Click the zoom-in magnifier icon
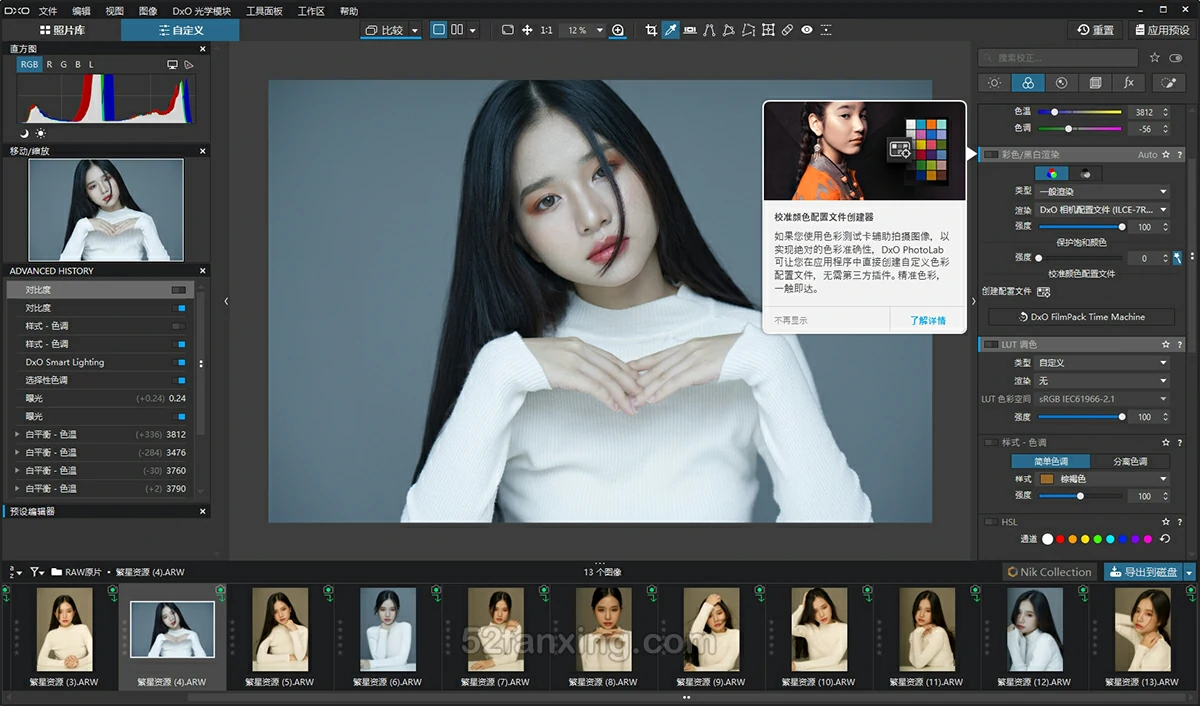The image size is (1200, 706). click(618, 30)
